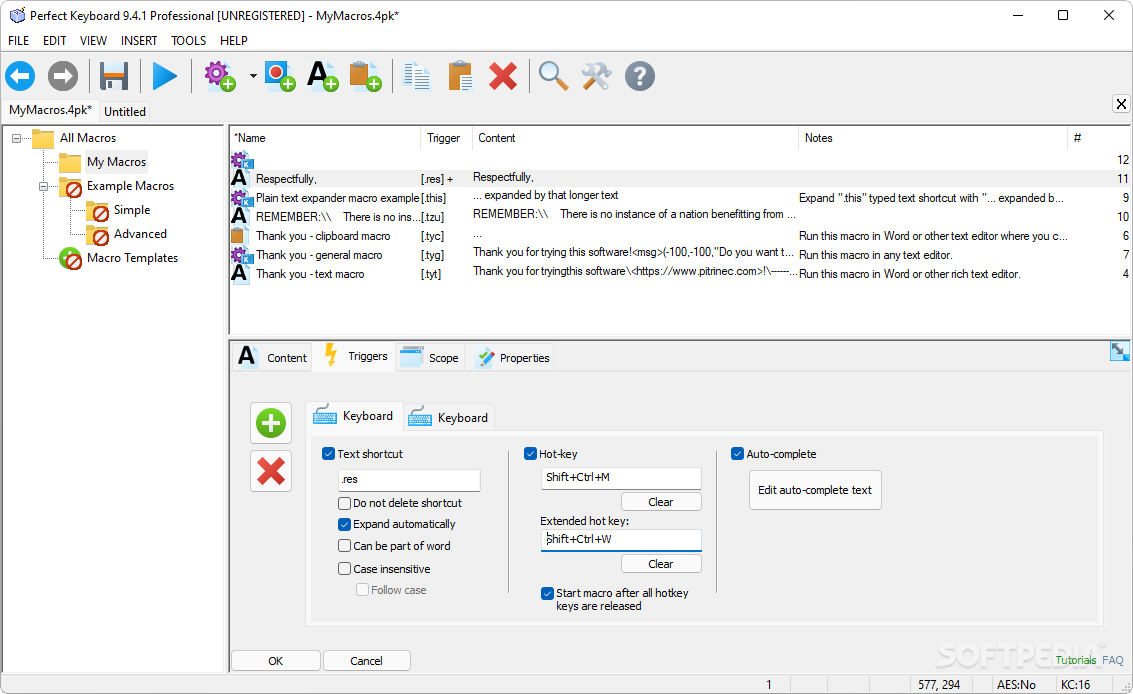Save the file with the floppy disk icon
Image resolution: width=1133 pixels, height=694 pixels.
(x=114, y=76)
